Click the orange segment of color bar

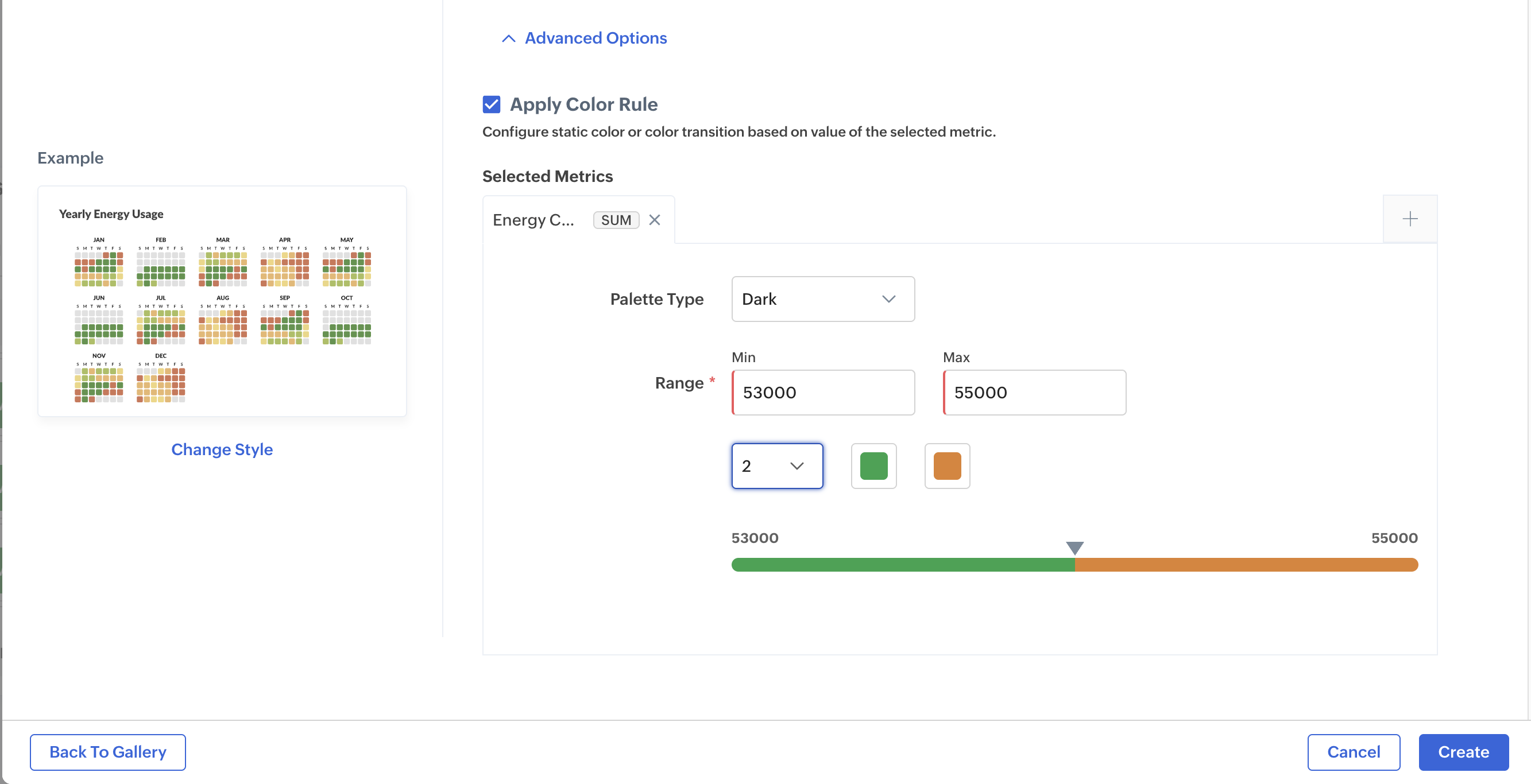click(1246, 564)
